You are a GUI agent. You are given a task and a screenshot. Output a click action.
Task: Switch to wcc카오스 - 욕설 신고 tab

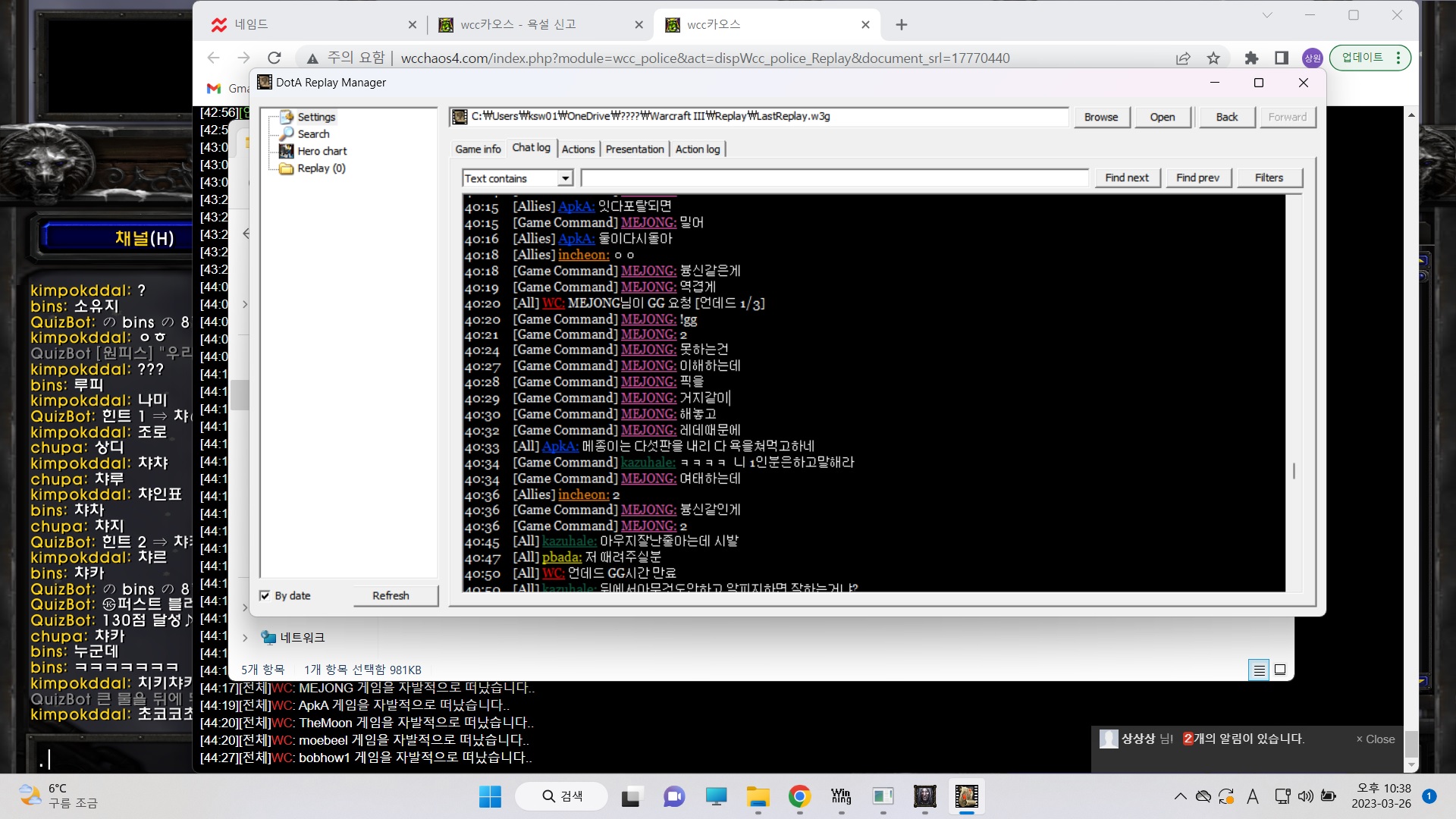click(541, 24)
